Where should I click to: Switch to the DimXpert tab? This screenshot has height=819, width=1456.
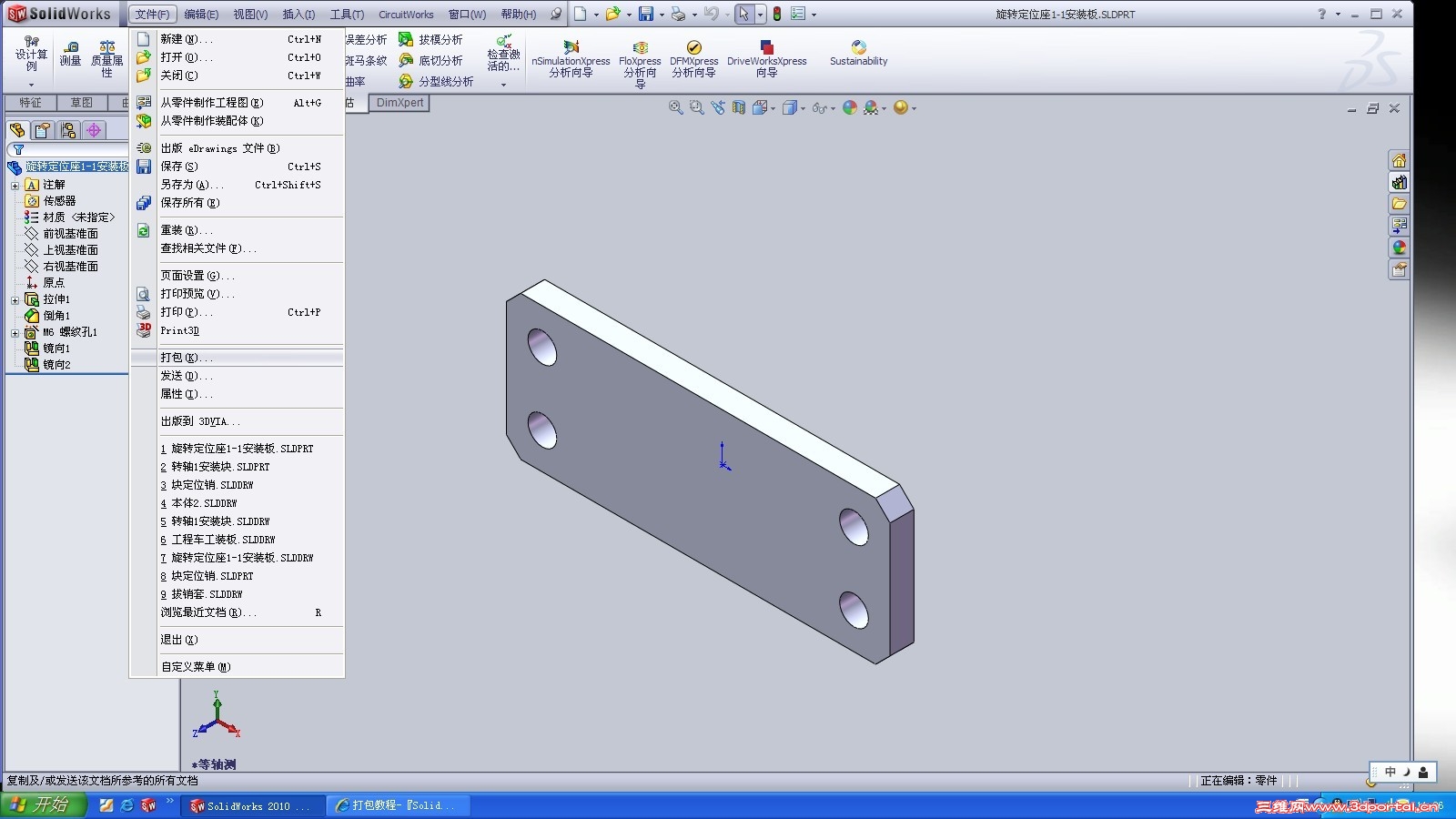(399, 103)
